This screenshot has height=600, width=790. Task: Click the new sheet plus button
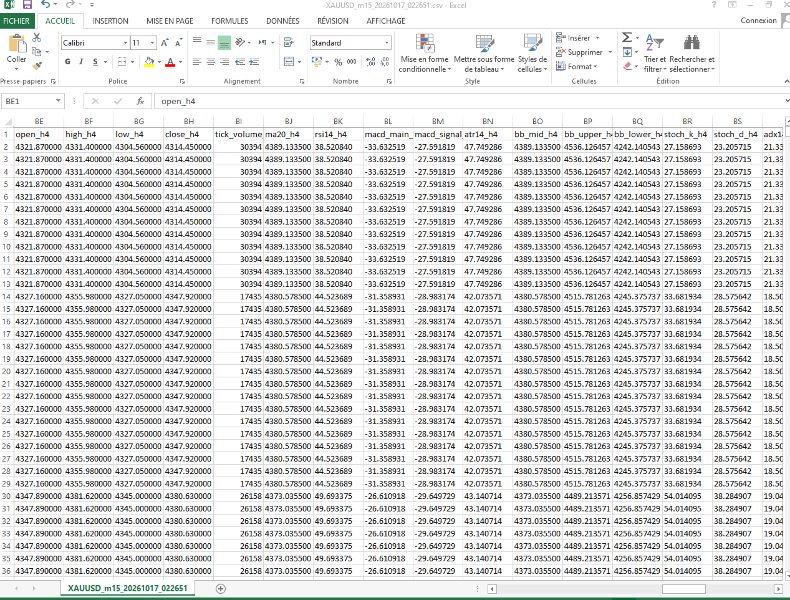tap(220, 588)
